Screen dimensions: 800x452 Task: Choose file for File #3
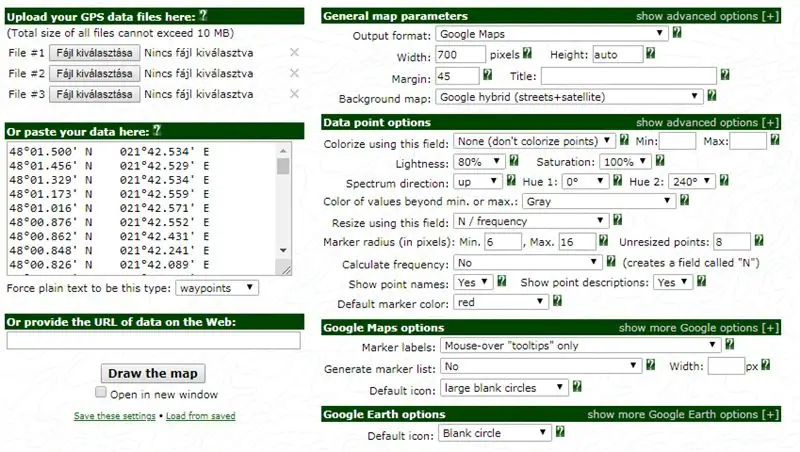(94, 94)
